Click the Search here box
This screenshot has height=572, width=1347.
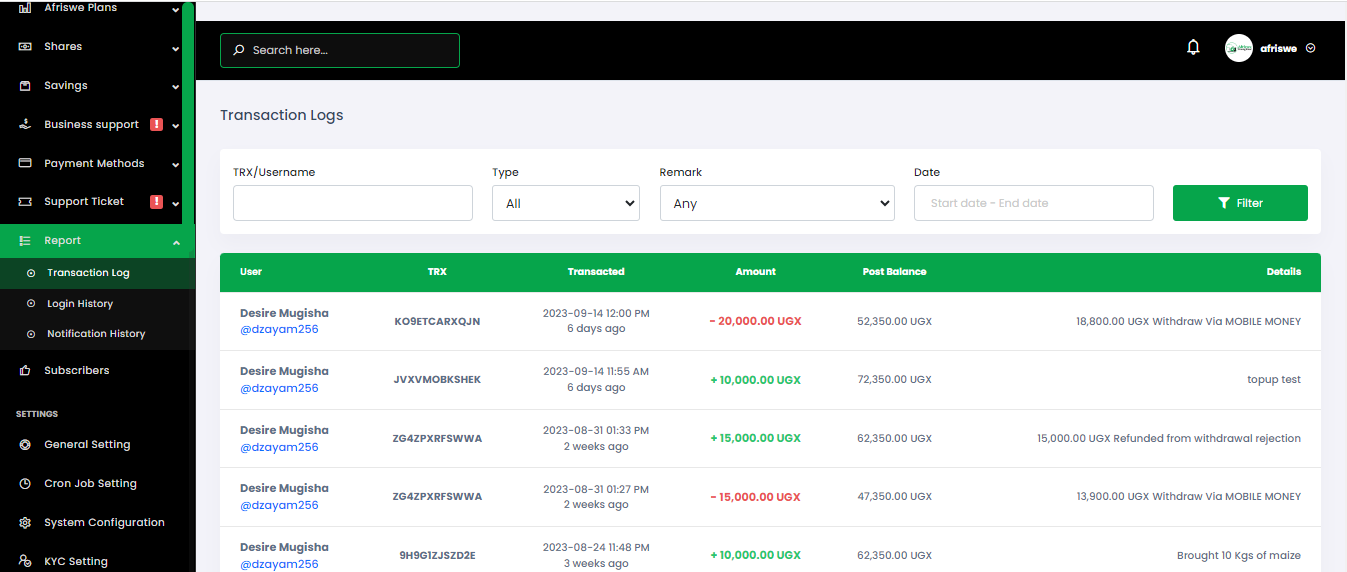[x=340, y=50]
